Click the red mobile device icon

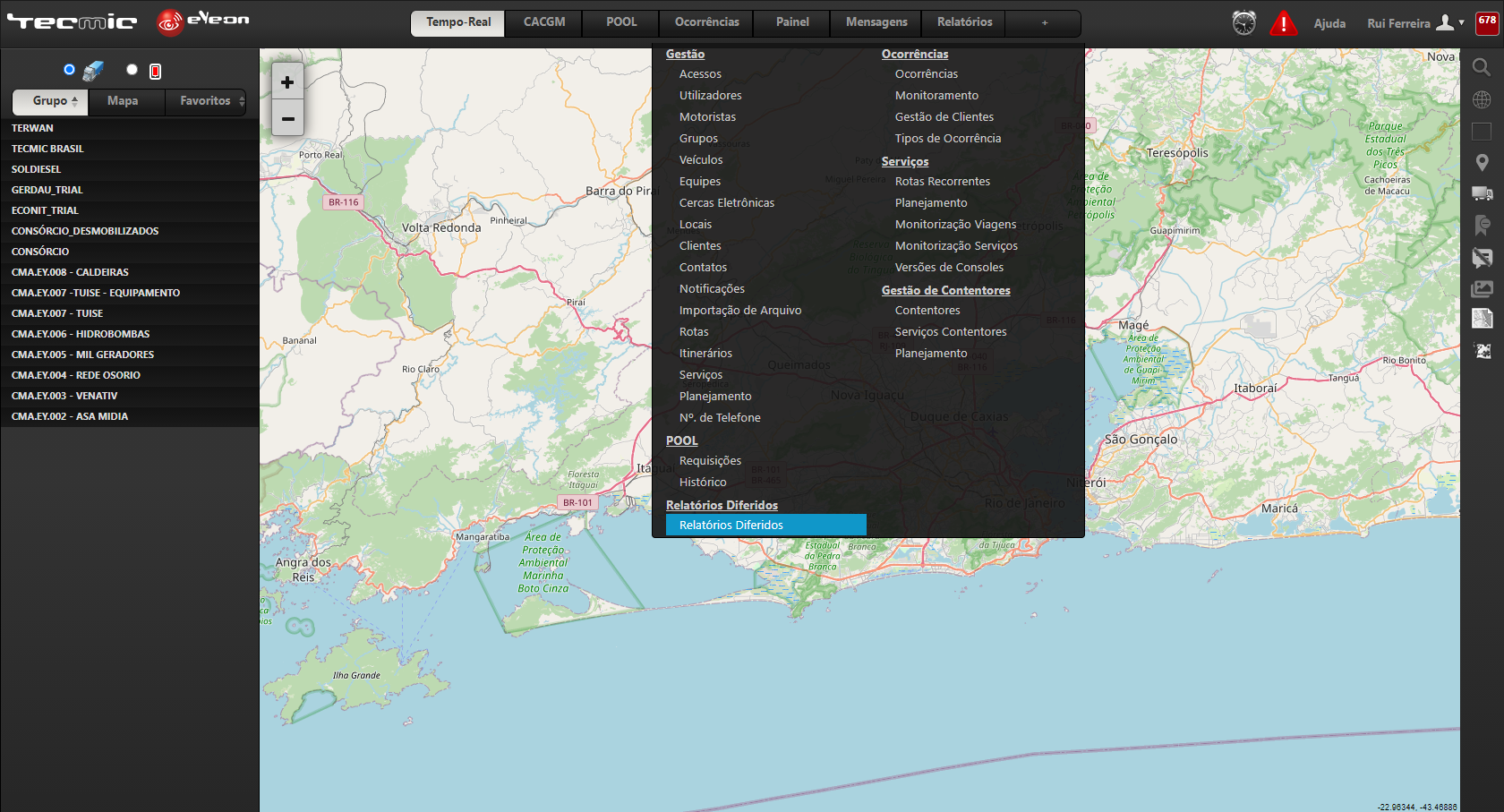tap(155, 71)
